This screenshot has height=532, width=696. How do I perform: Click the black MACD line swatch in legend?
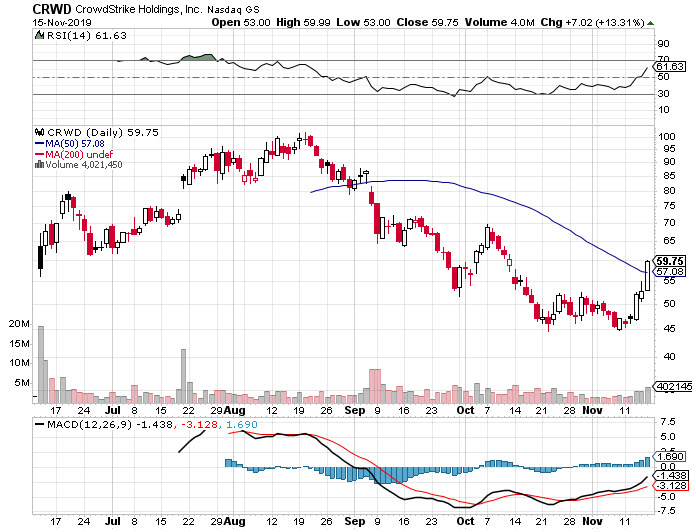40,425
